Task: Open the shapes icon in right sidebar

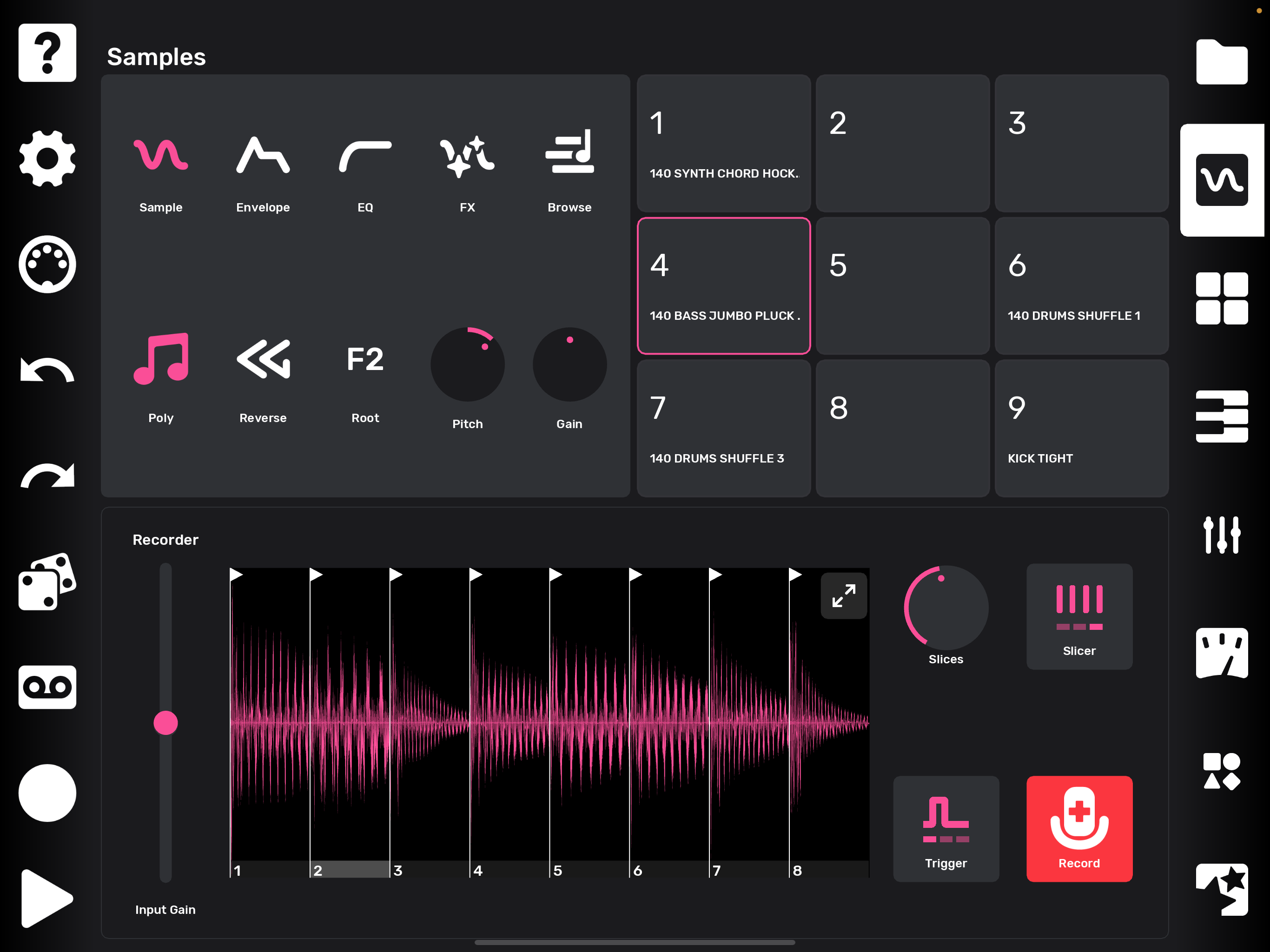Action: pos(1222,771)
